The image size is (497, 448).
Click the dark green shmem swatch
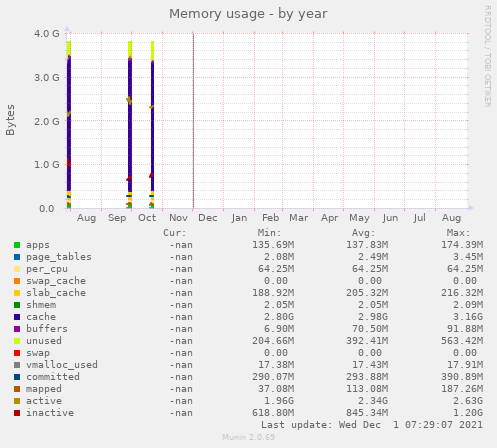pyautogui.click(x=17, y=305)
